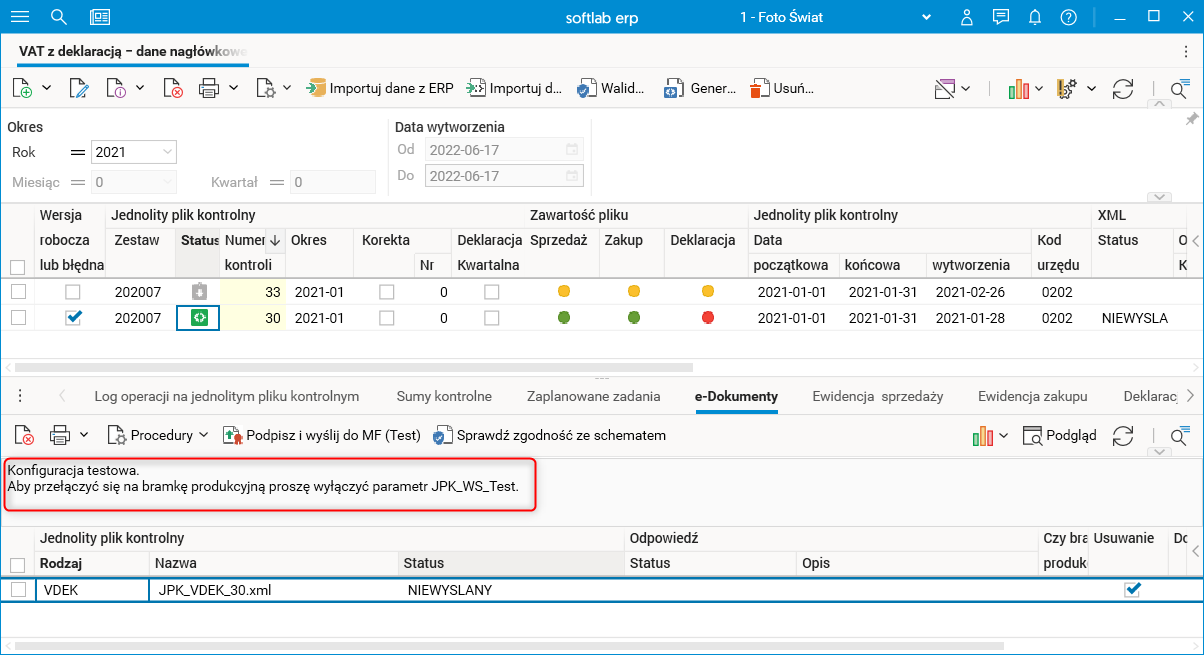Open the hamburger main menu
Image resolution: width=1204 pixels, height=655 pixels.
coord(20,17)
